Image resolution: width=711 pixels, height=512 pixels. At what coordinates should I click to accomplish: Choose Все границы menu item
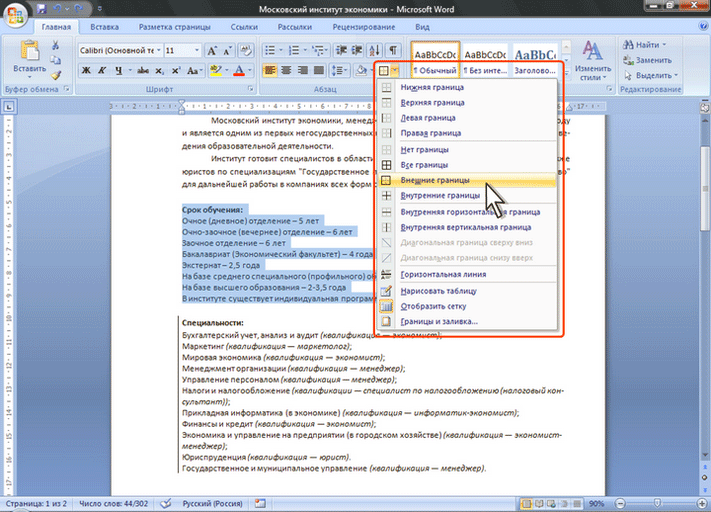coord(468,165)
